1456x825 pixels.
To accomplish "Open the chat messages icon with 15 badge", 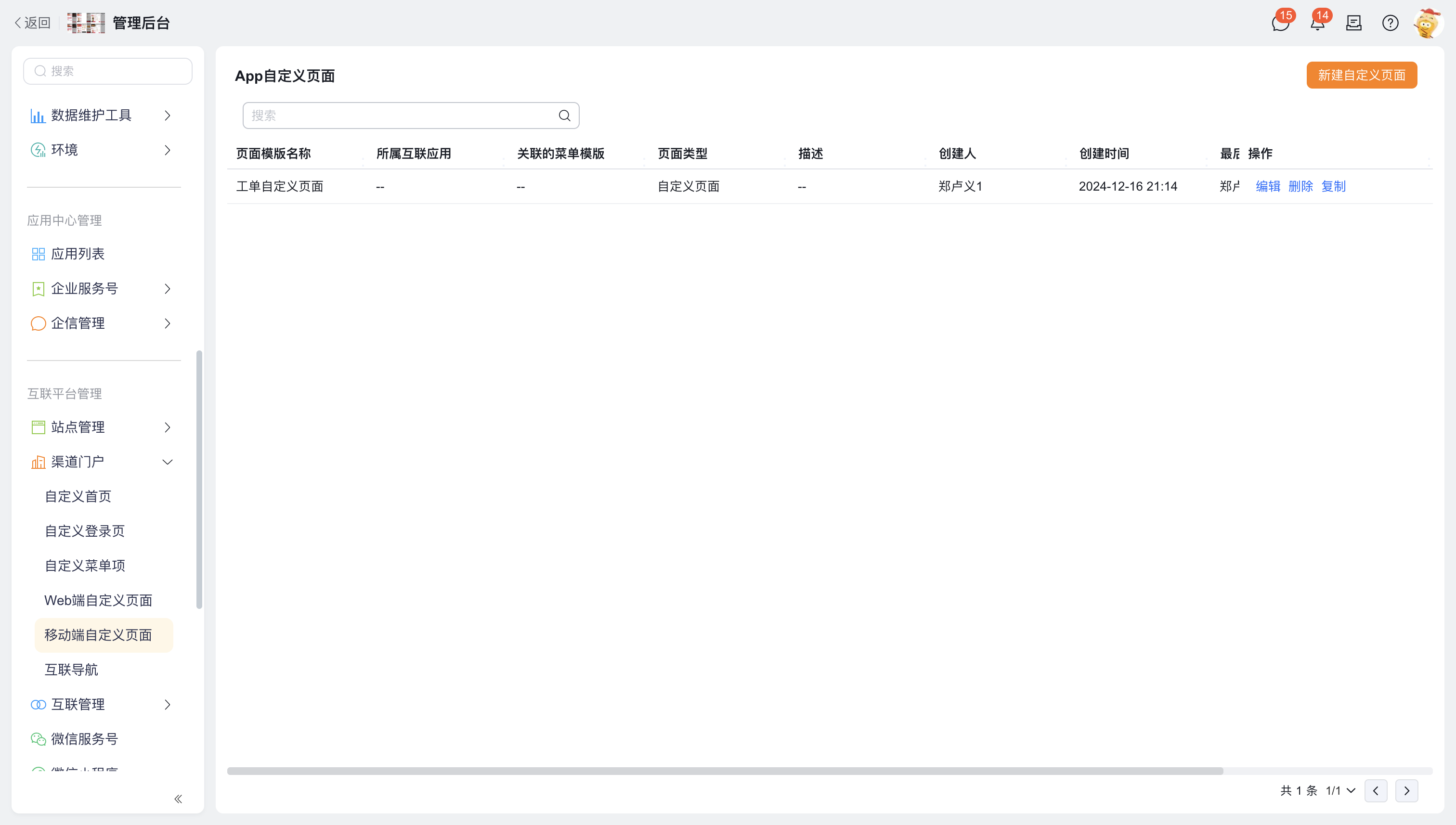I will tap(1280, 23).
